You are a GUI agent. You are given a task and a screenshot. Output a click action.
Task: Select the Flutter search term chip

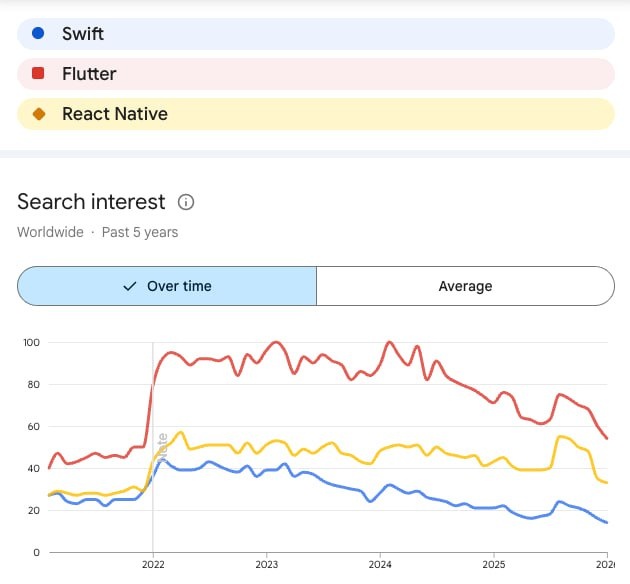coord(315,73)
